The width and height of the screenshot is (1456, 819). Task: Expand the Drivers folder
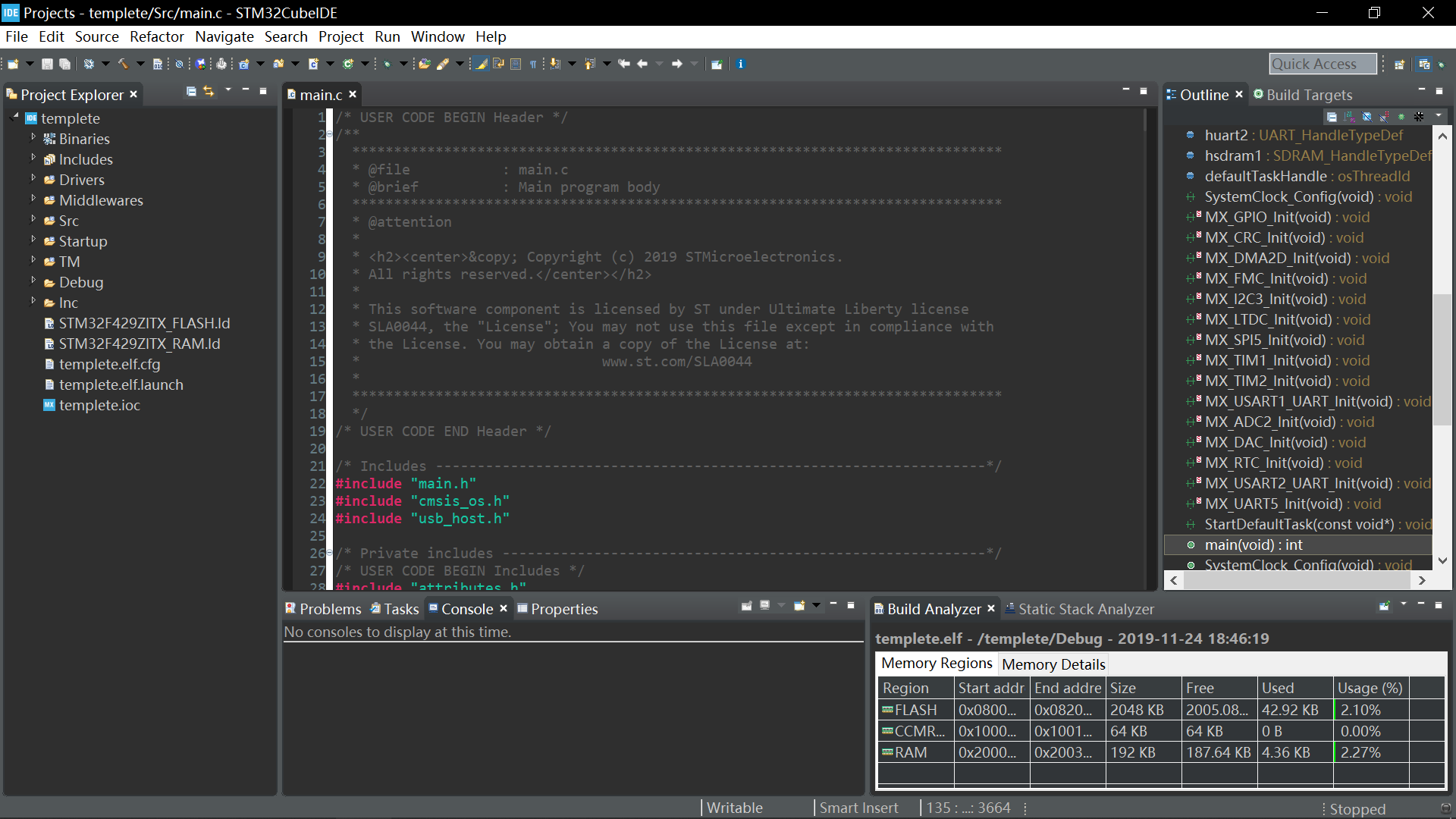click(33, 179)
